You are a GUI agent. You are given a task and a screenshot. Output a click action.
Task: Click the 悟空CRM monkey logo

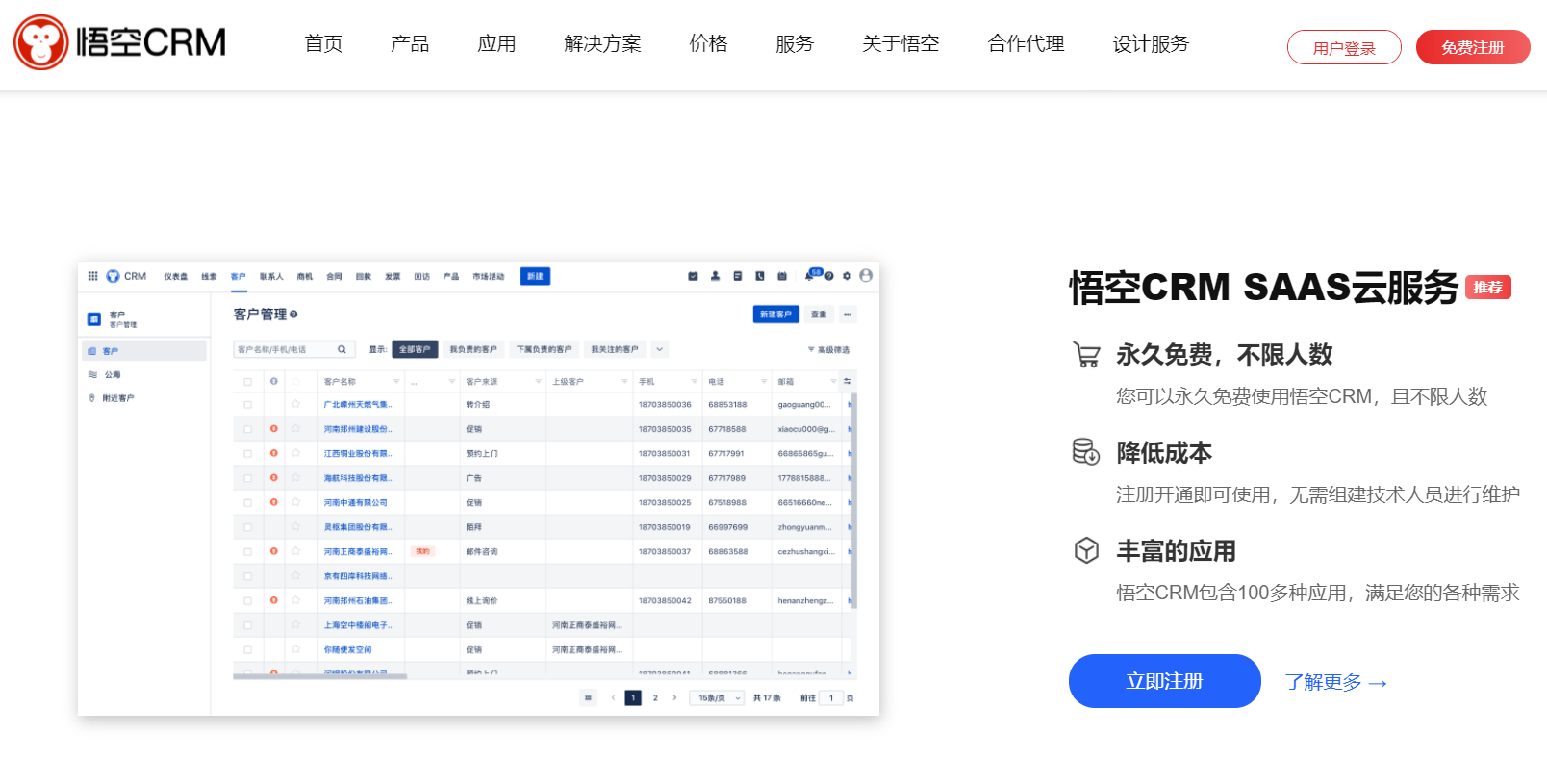[41, 42]
